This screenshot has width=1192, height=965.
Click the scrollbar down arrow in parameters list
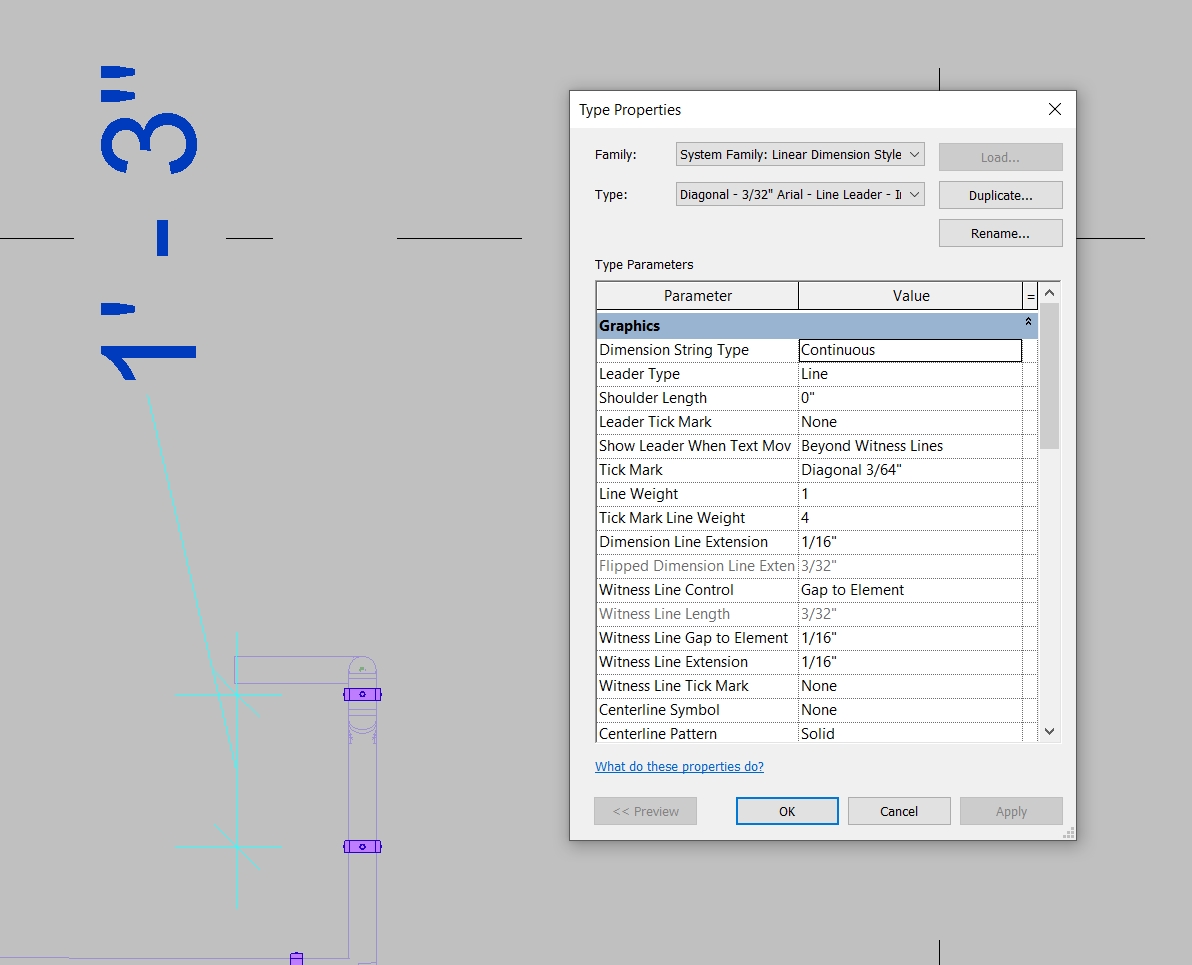click(1049, 732)
